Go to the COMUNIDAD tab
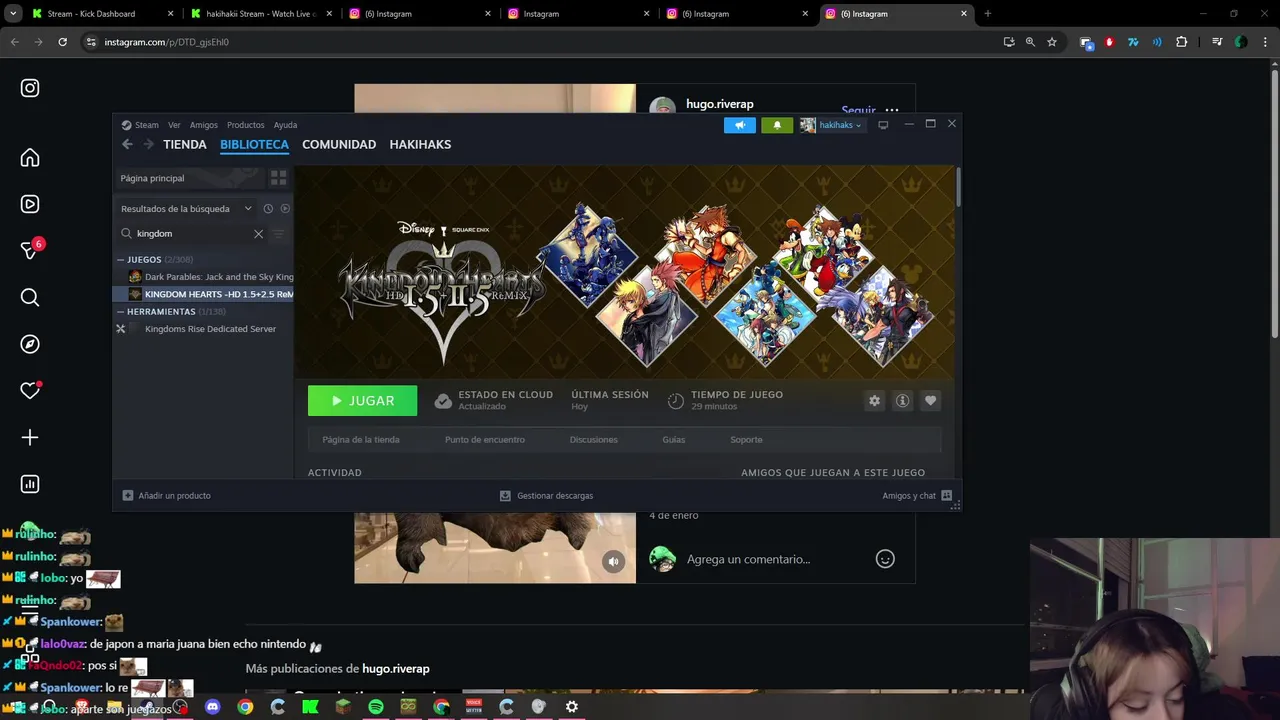 pyautogui.click(x=339, y=144)
